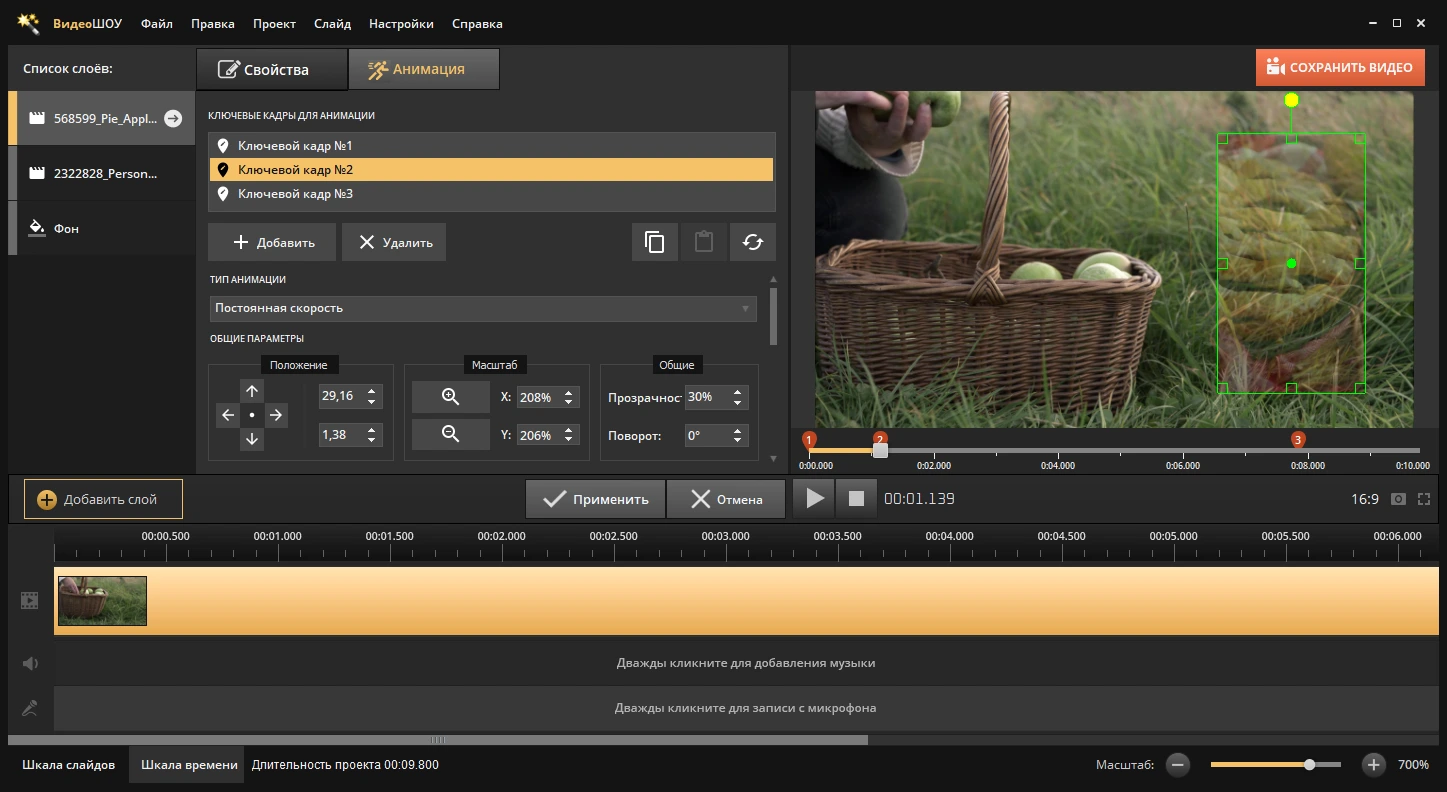This screenshot has width=1447, height=792.
Task: Click the preview timeline playhead handle
Action: click(880, 451)
